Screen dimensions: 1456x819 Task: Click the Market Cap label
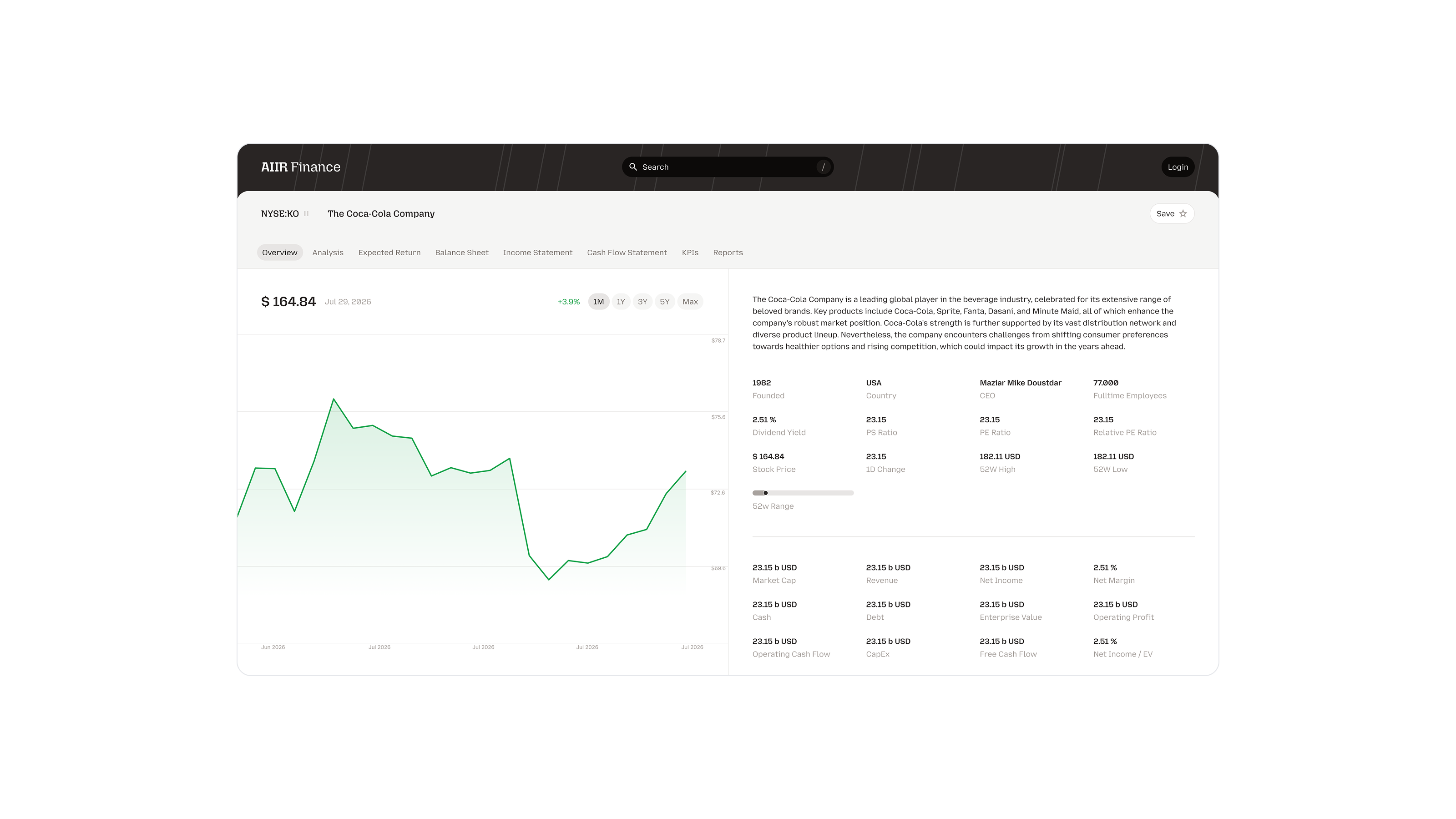tap(774, 581)
